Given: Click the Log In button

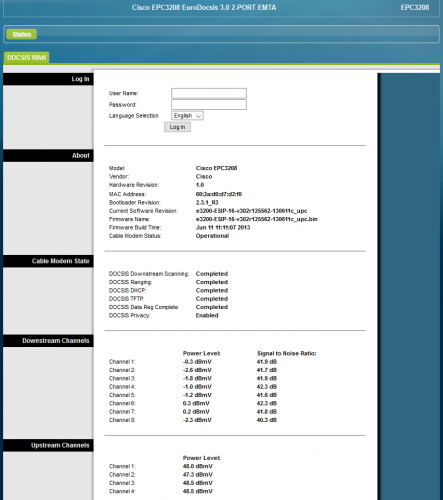Looking at the screenshot, I should coord(177,127).
